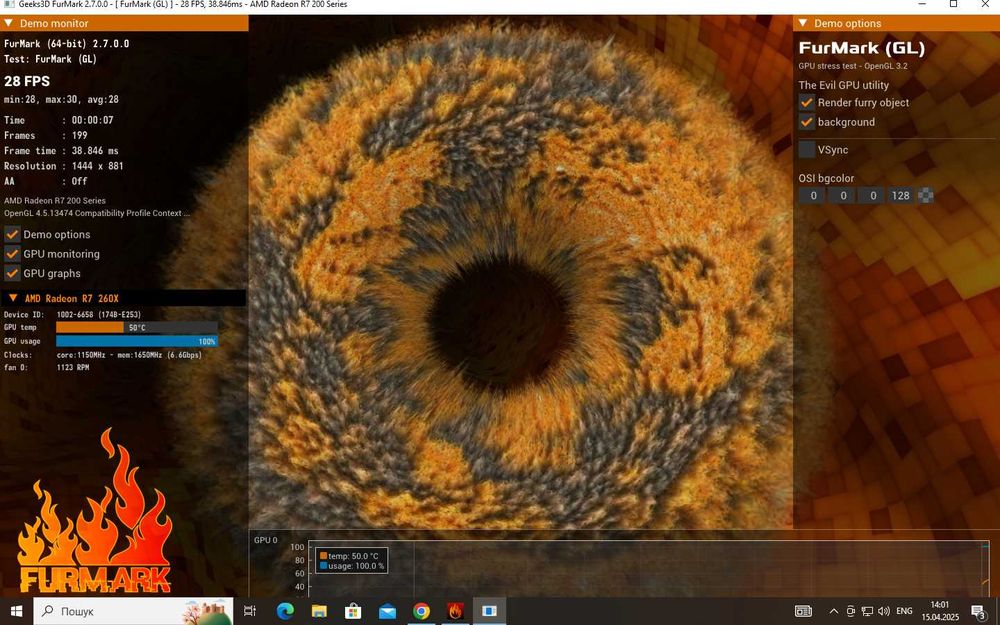1000x625 pixels.
Task: Click the Resolution 1444 x 881 line
Action: (64, 166)
